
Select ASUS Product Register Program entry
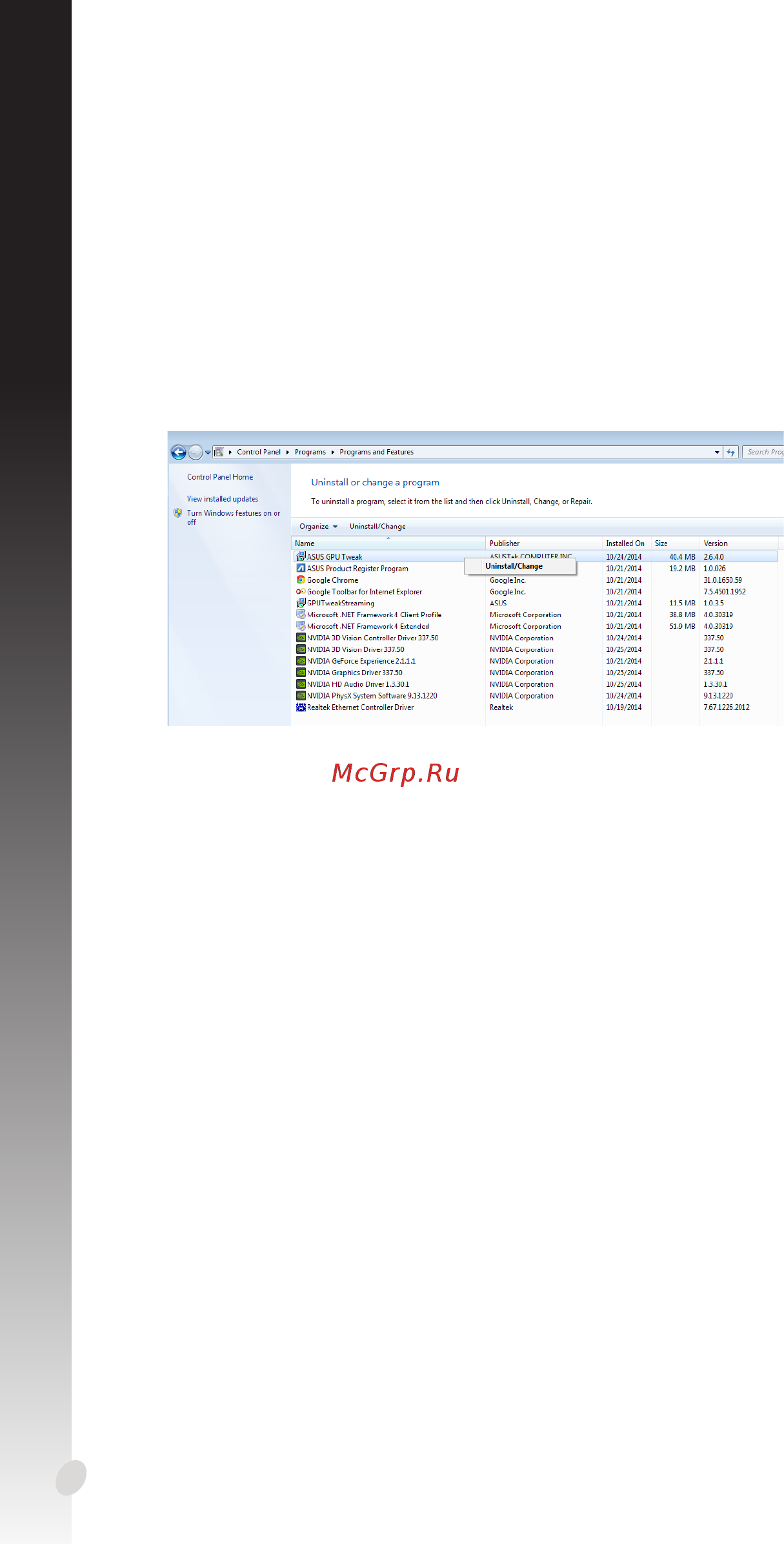(357, 569)
